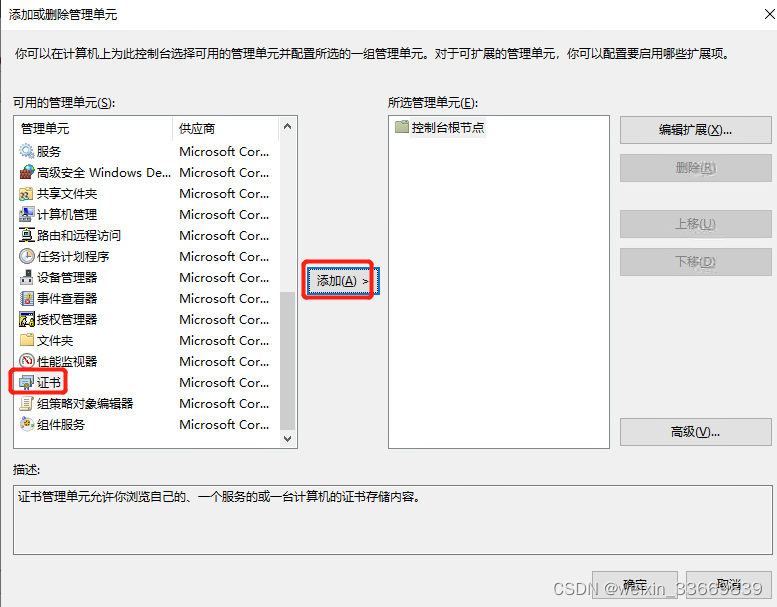Click the 上移(U) button
This screenshot has height=607, width=777.
695,224
